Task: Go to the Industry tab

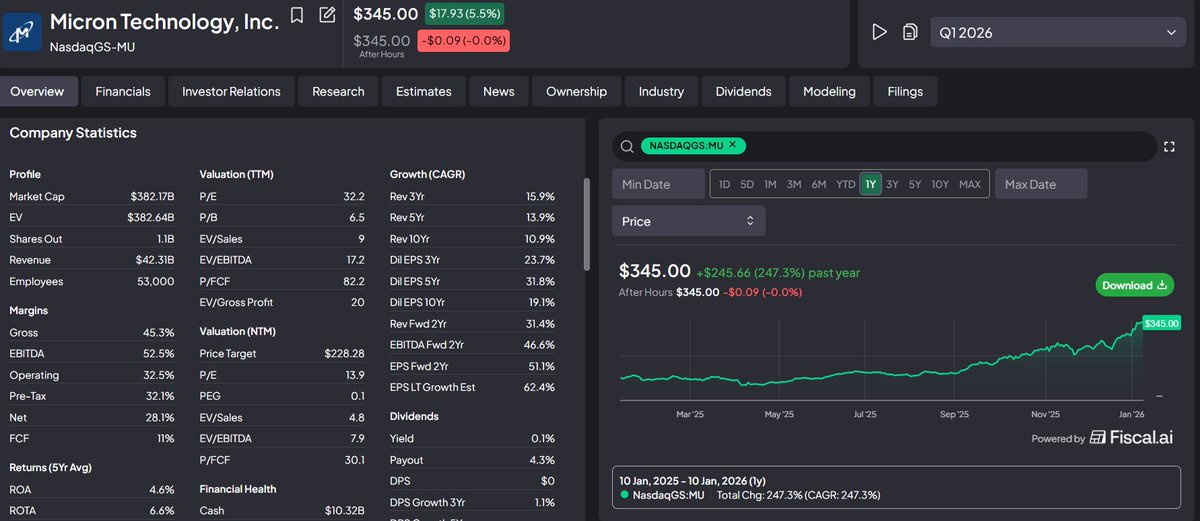Action: coord(661,91)
